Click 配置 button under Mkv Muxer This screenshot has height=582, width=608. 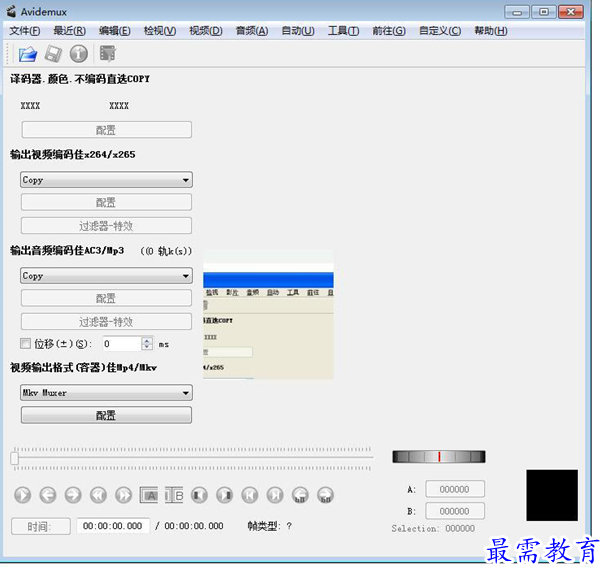(106, 415)
